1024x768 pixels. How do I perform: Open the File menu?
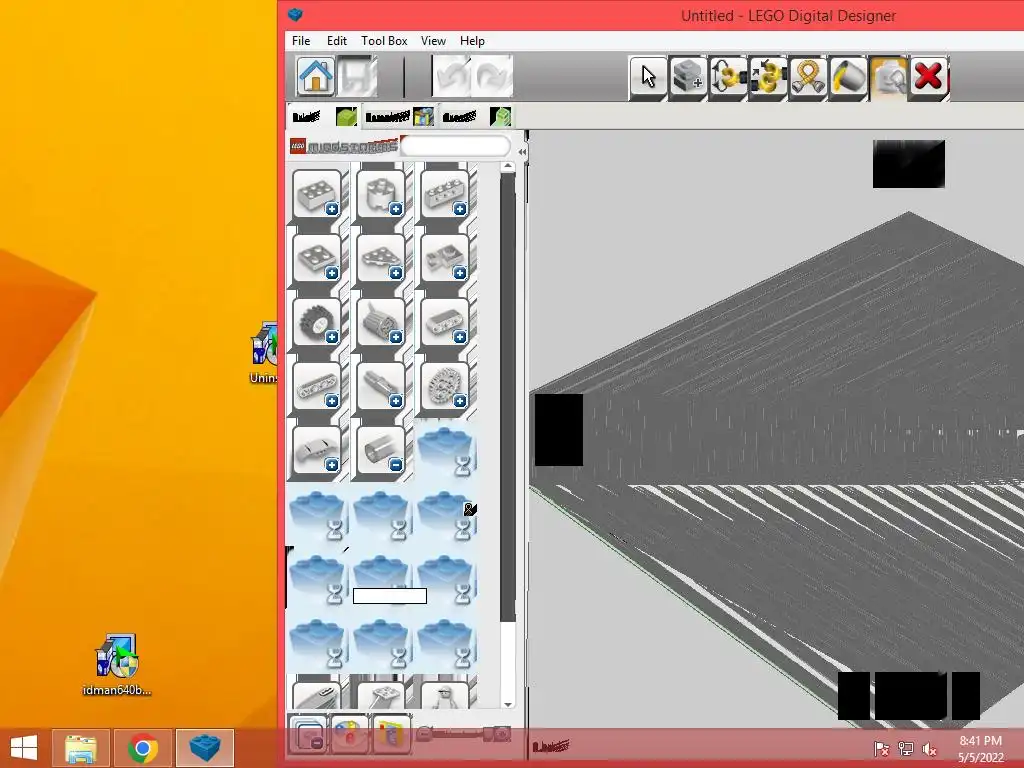(x=301, y=40)
